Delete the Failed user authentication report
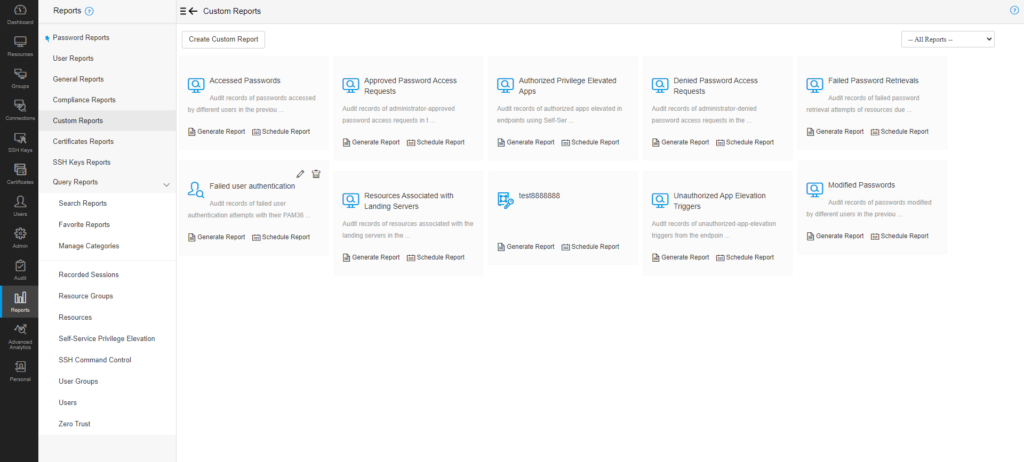 click(316, 174)
